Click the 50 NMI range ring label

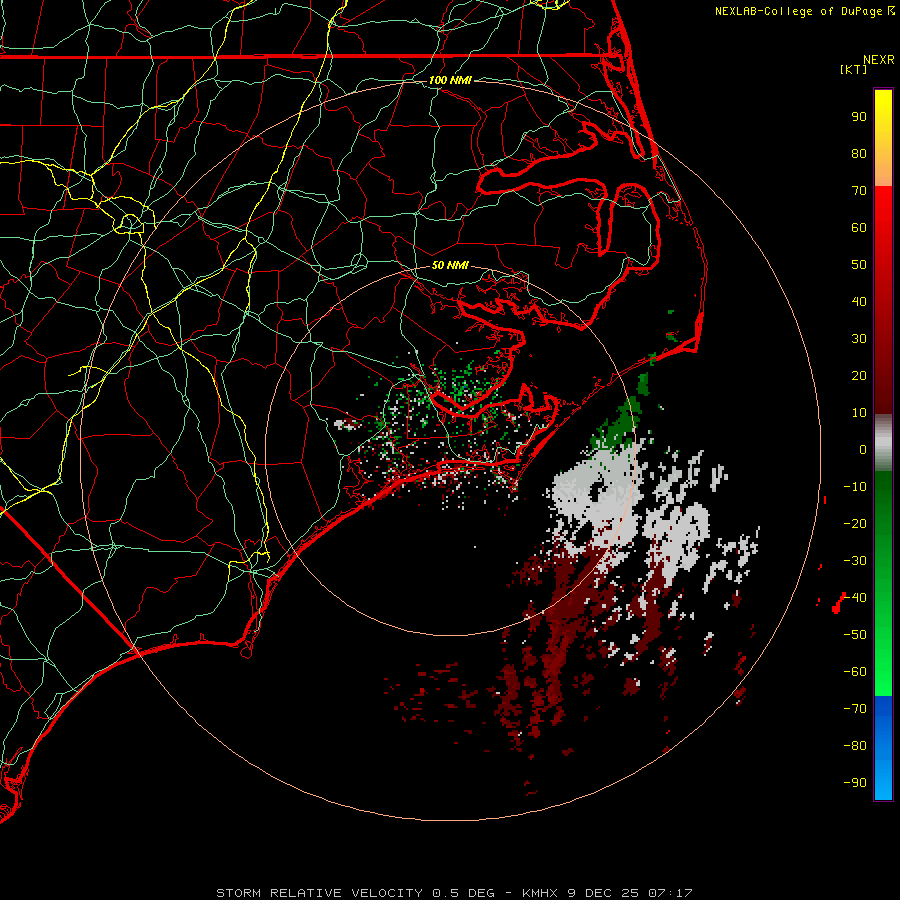(x=450, y=265)
